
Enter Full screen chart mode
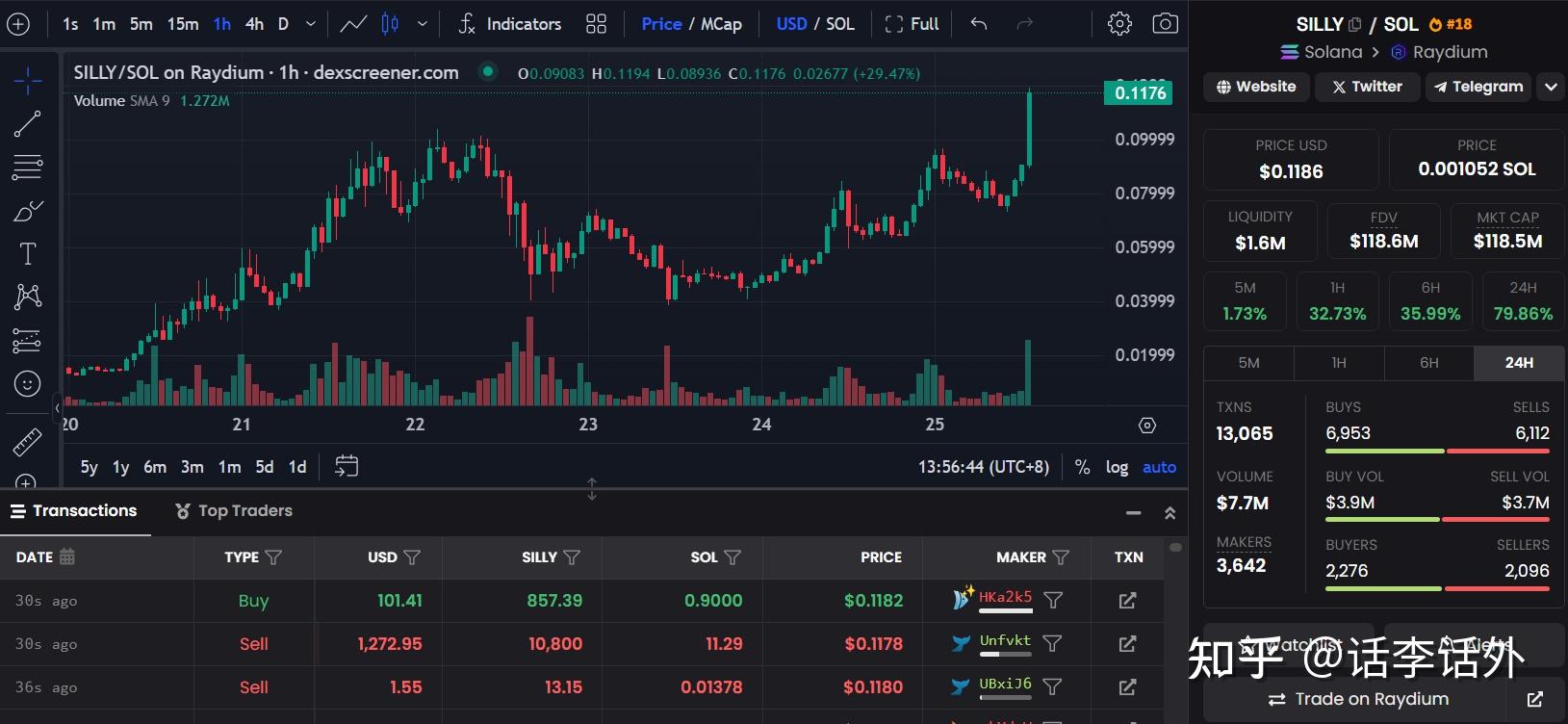(912, 24)
